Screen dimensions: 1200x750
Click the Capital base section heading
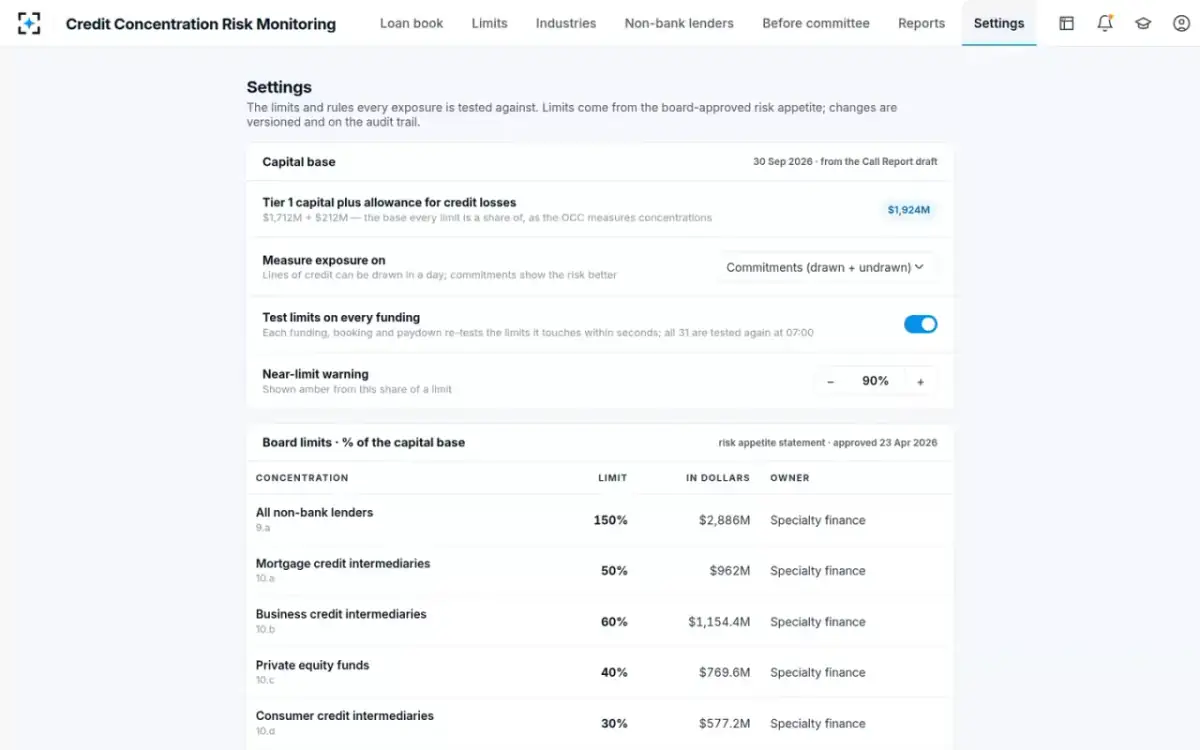[x=299, y=162]
